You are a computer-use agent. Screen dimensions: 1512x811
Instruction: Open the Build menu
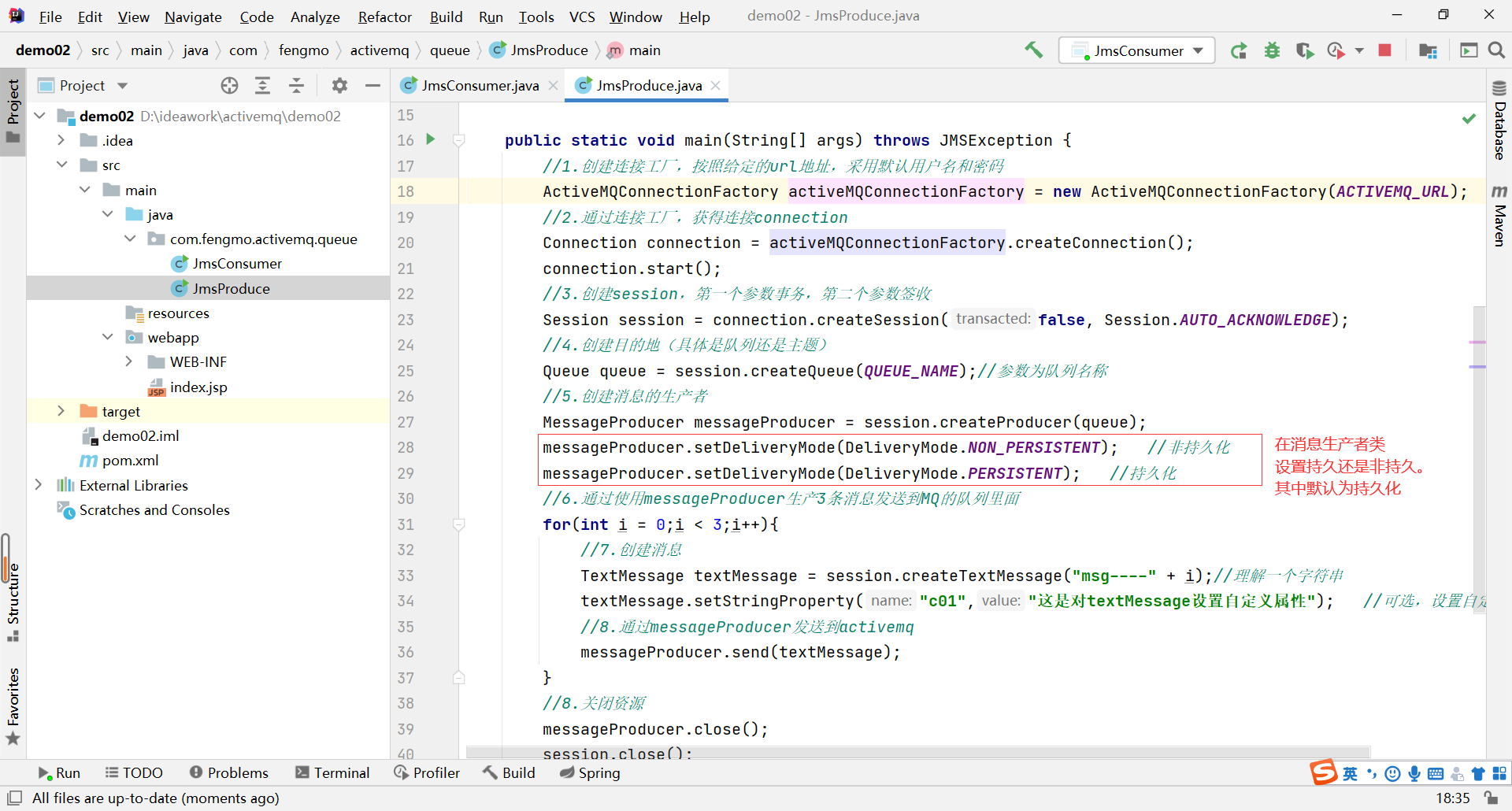(x=446, y=17)
